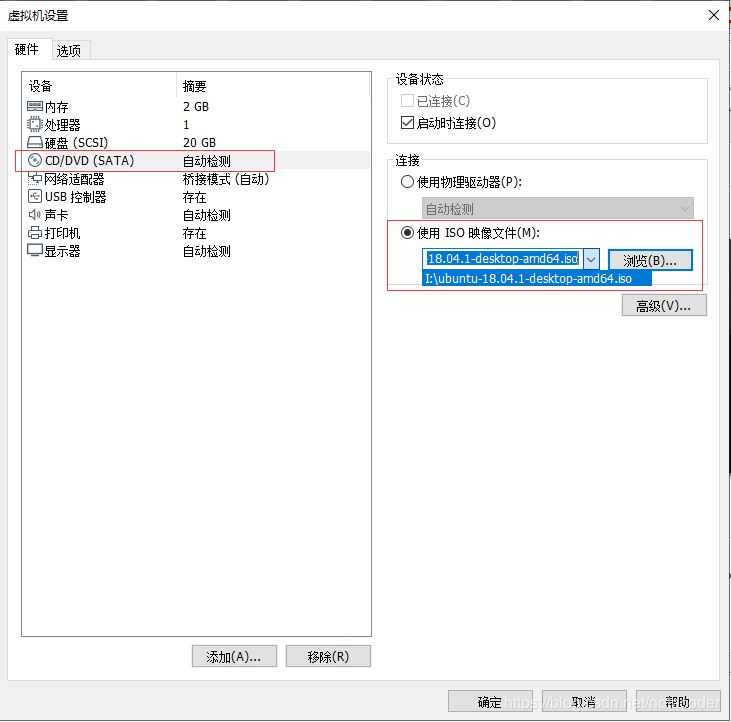This screenshot has width=731, height=722.
Task: Expand the ISO image path dropdown arrow
Action: (x=590, y=259)
